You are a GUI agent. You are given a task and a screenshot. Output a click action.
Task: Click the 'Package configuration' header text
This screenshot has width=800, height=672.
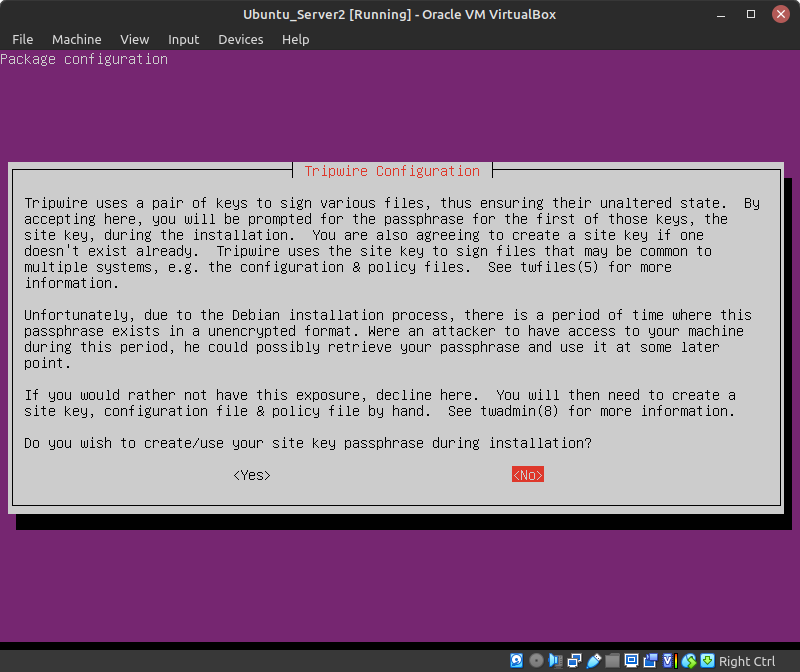coord(84,59)
